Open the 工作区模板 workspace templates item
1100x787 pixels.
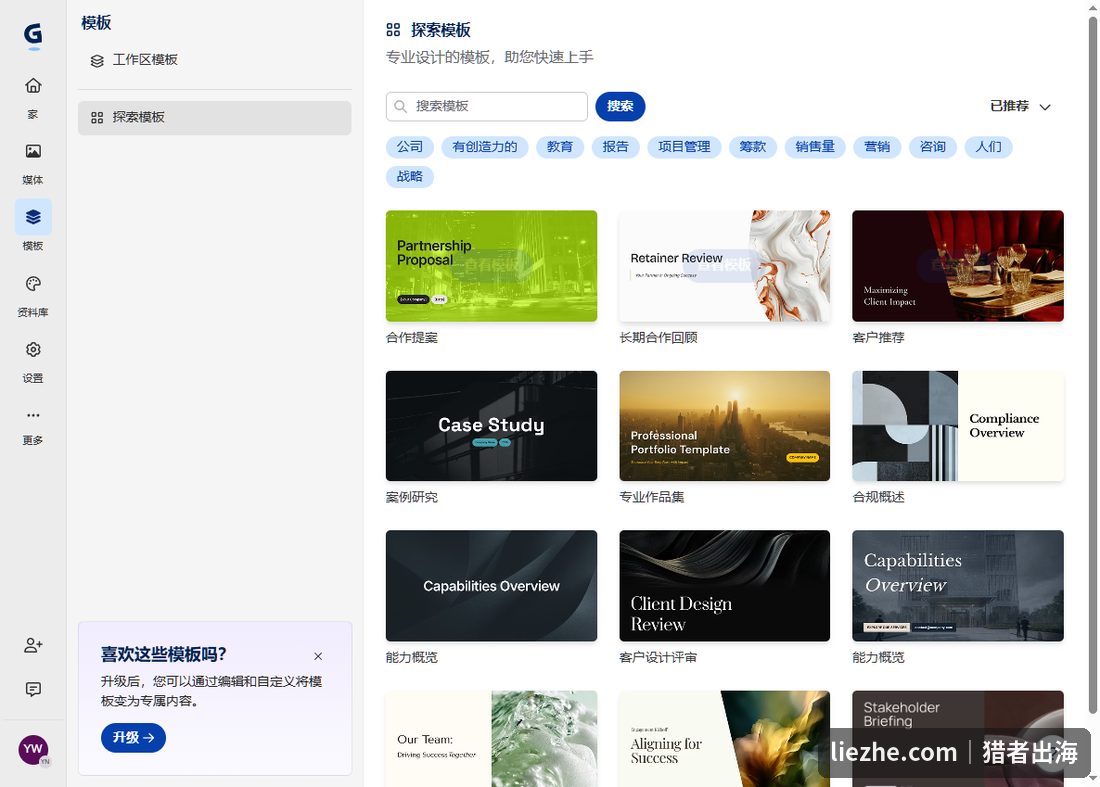click(135, 60)
